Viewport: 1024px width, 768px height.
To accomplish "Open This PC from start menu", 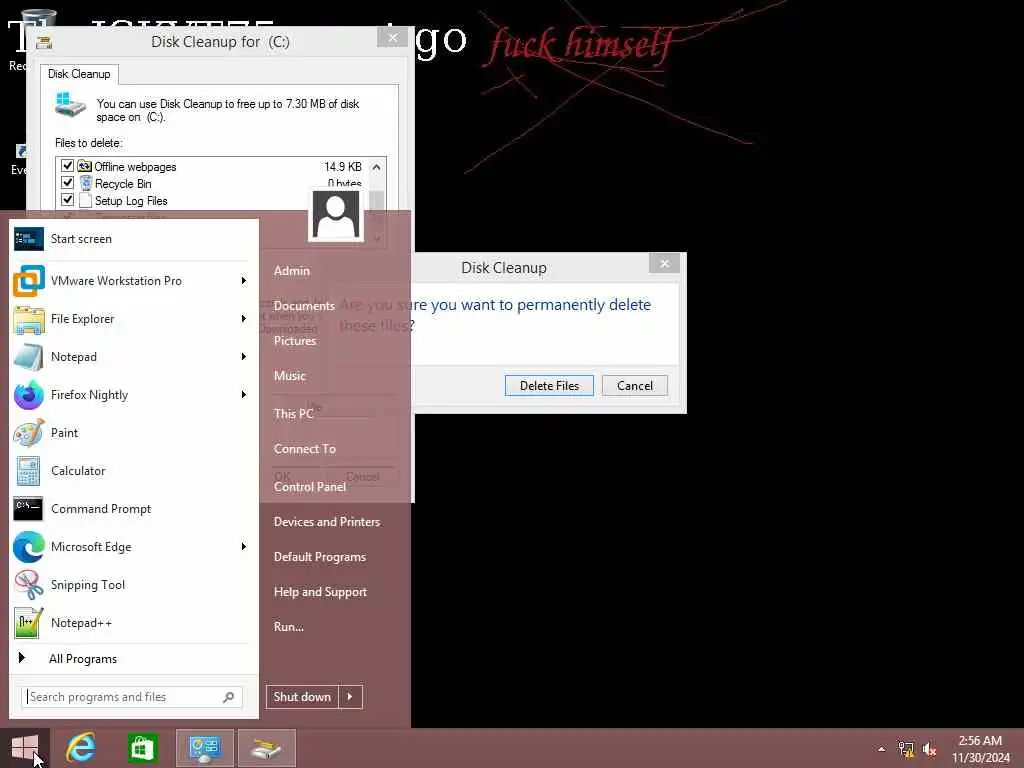I will pos(294,414).
